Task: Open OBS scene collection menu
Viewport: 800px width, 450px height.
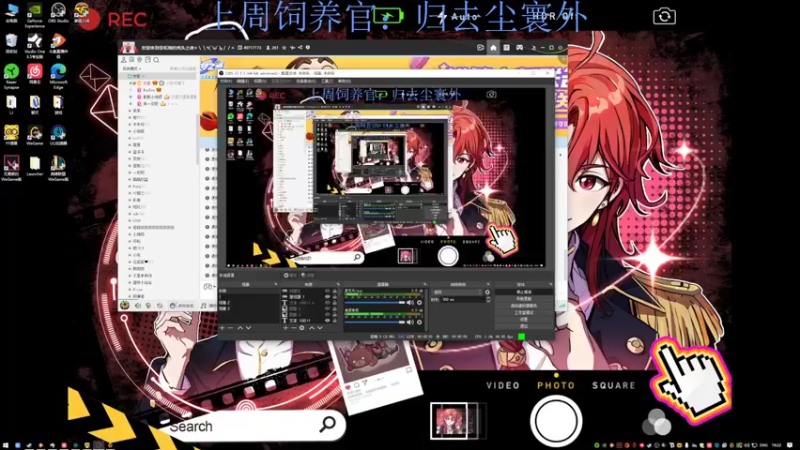Action: pyautogui.click(x=306, y=81)
